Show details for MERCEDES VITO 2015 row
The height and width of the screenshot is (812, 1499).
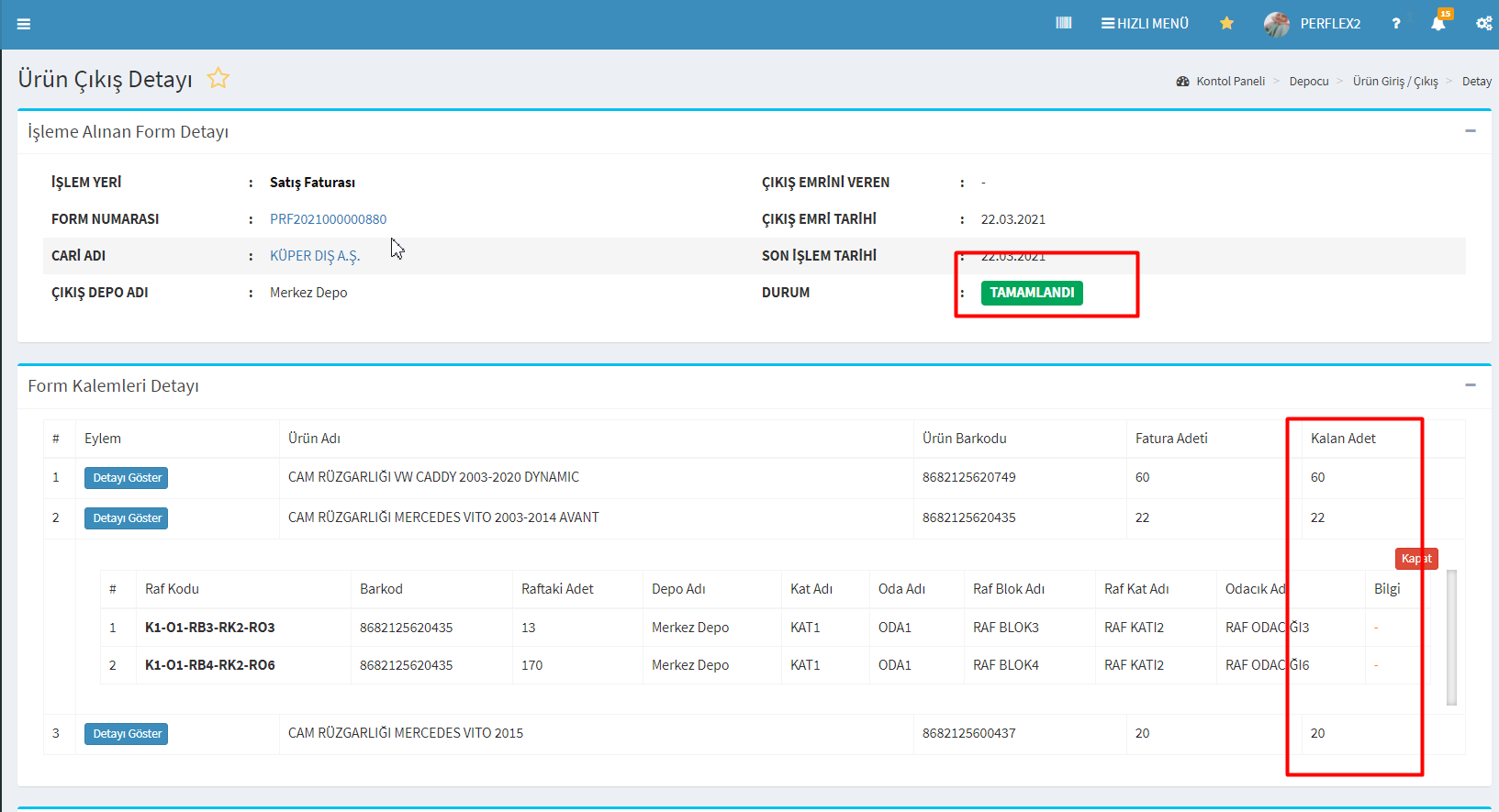(127, 734)
